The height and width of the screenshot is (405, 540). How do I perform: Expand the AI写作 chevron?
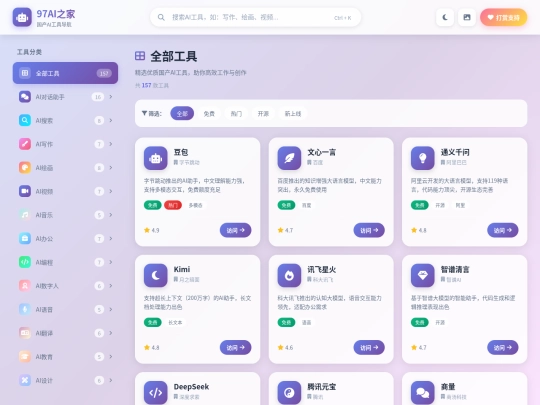111,144
